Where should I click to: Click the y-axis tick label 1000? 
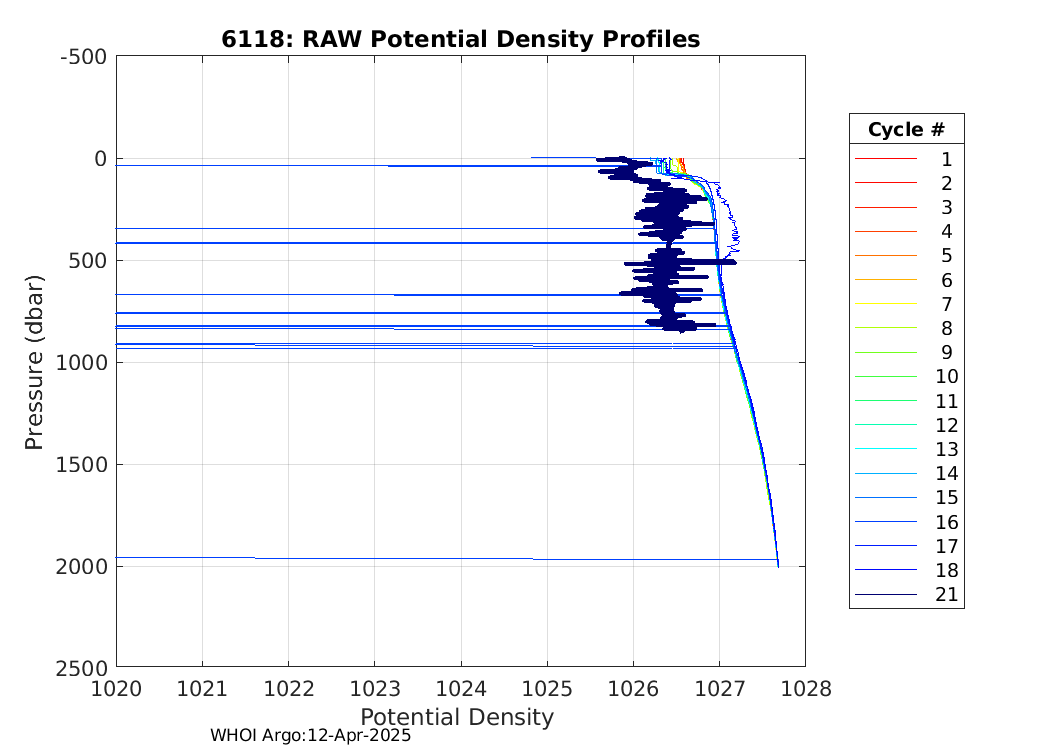point(82,362)
